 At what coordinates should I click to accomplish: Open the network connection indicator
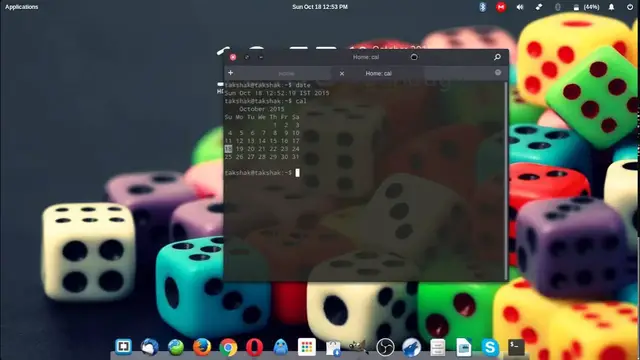[x=539, y=7]
